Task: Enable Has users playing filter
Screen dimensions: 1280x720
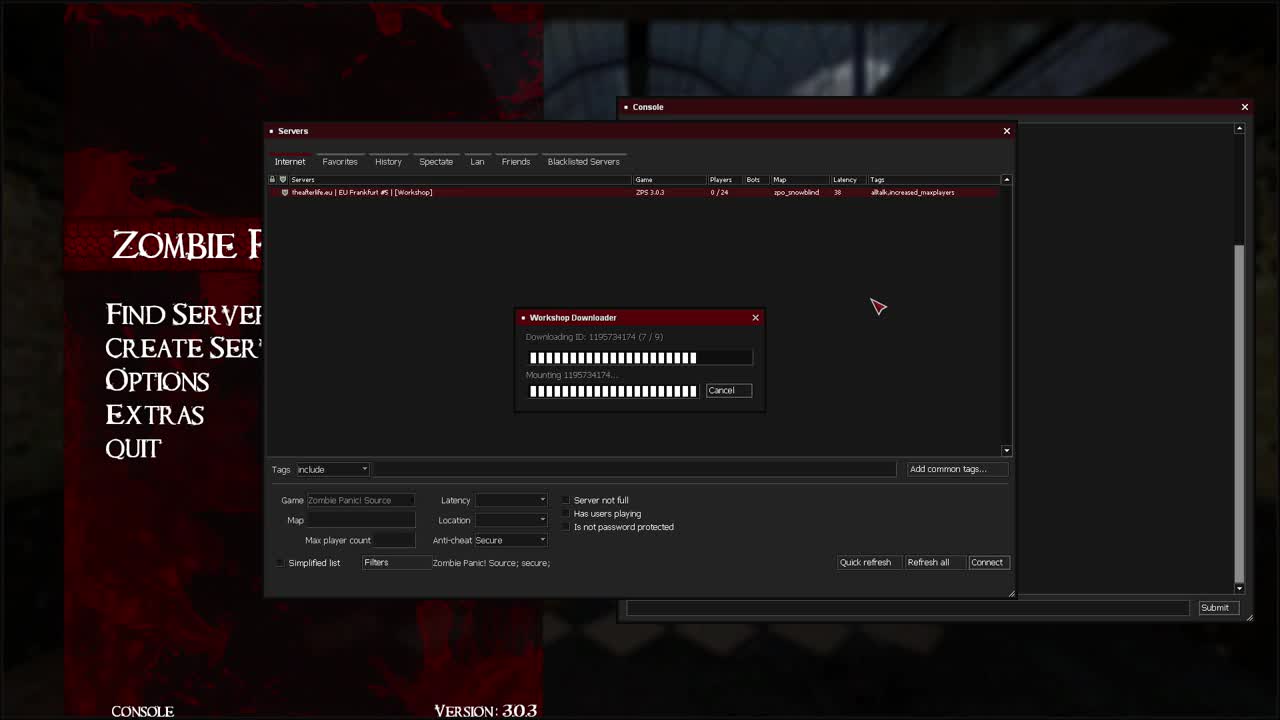Action: pos(565,514)
